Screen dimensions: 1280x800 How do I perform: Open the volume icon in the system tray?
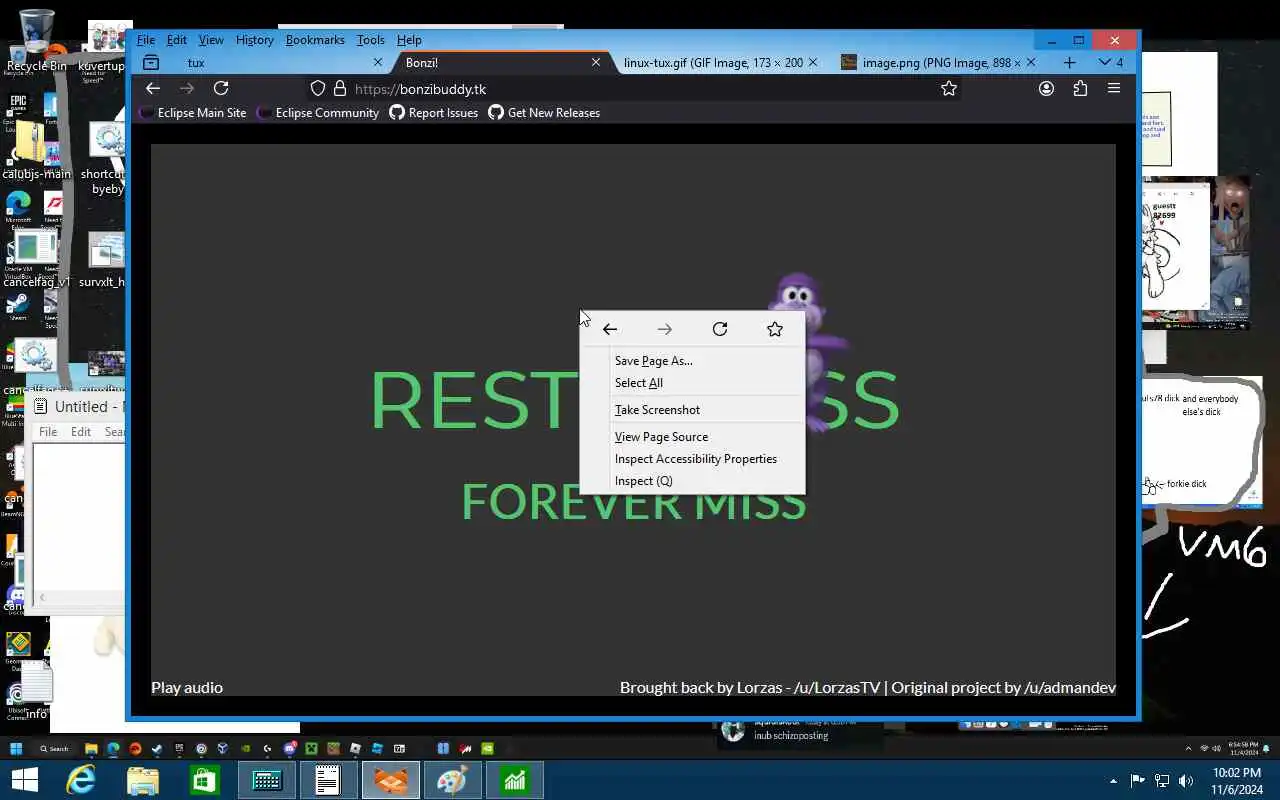pos(1186,781)
